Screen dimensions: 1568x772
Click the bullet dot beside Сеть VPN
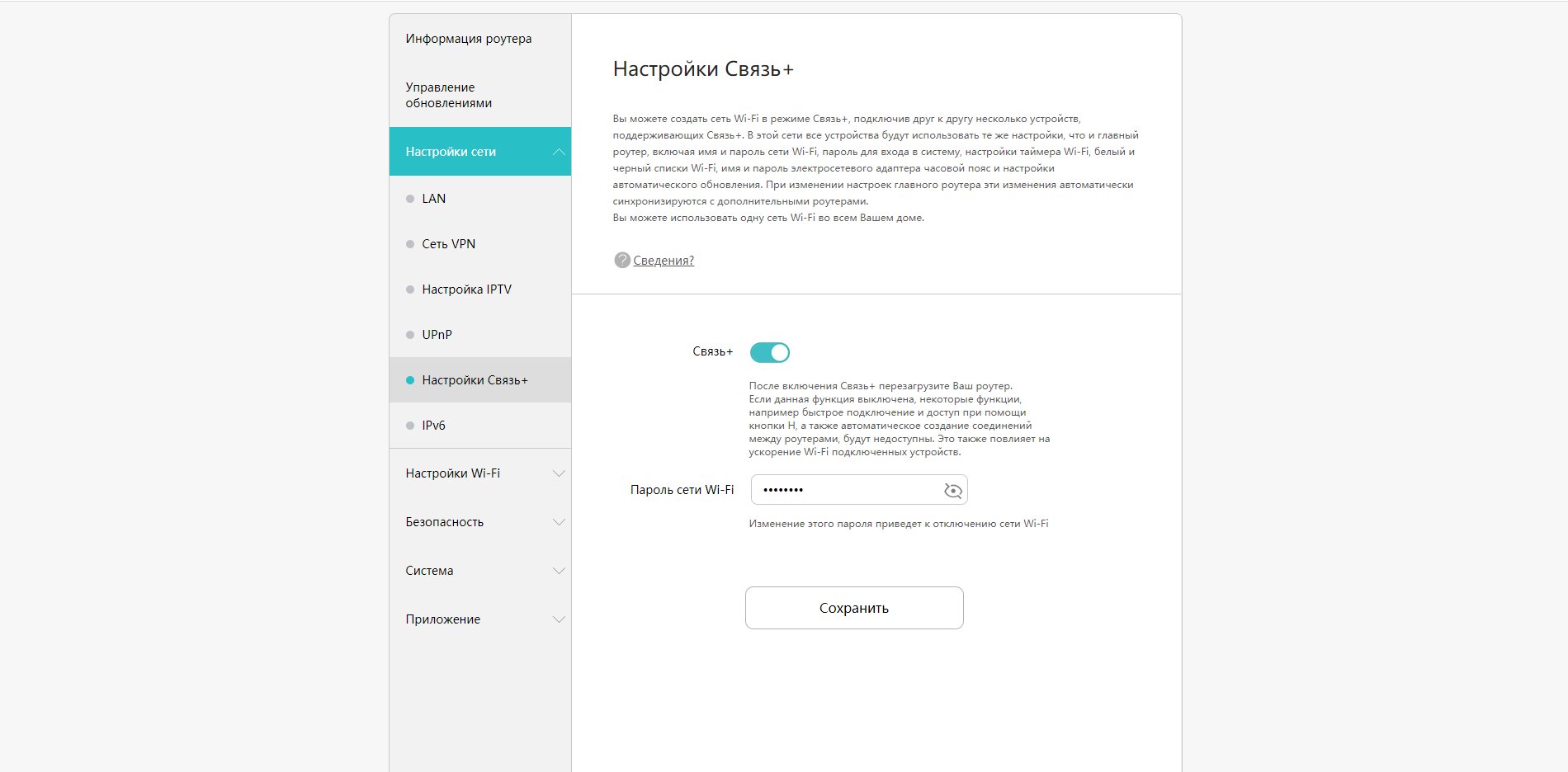pyautogui.click(x=410, y=244)
